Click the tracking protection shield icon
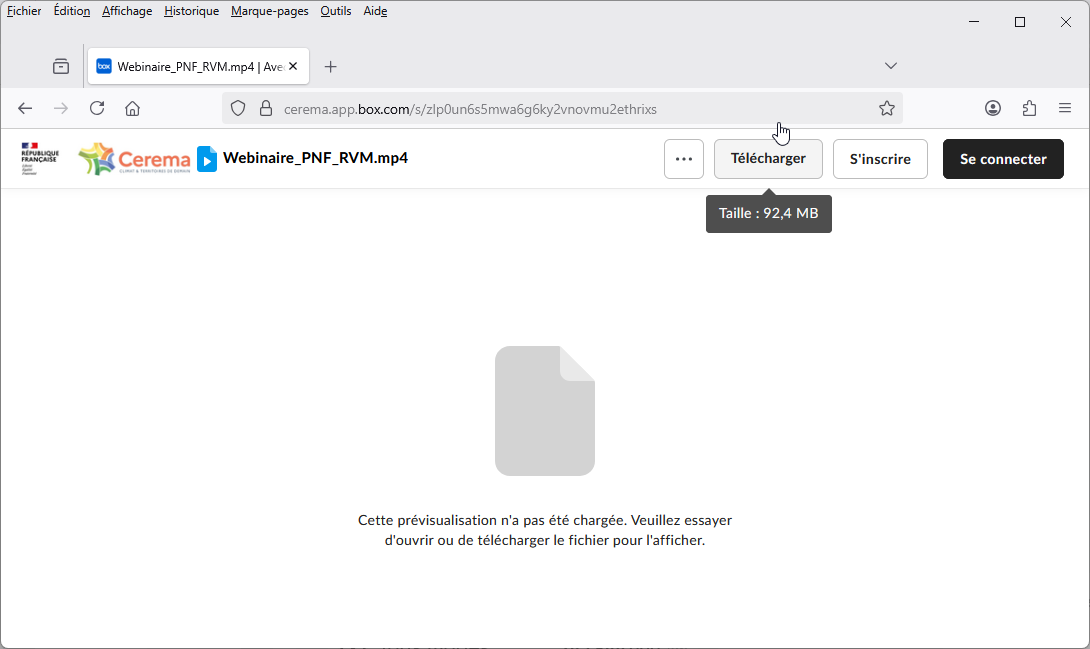Screen dimensions: 1090x649 [x=238, y=108]
